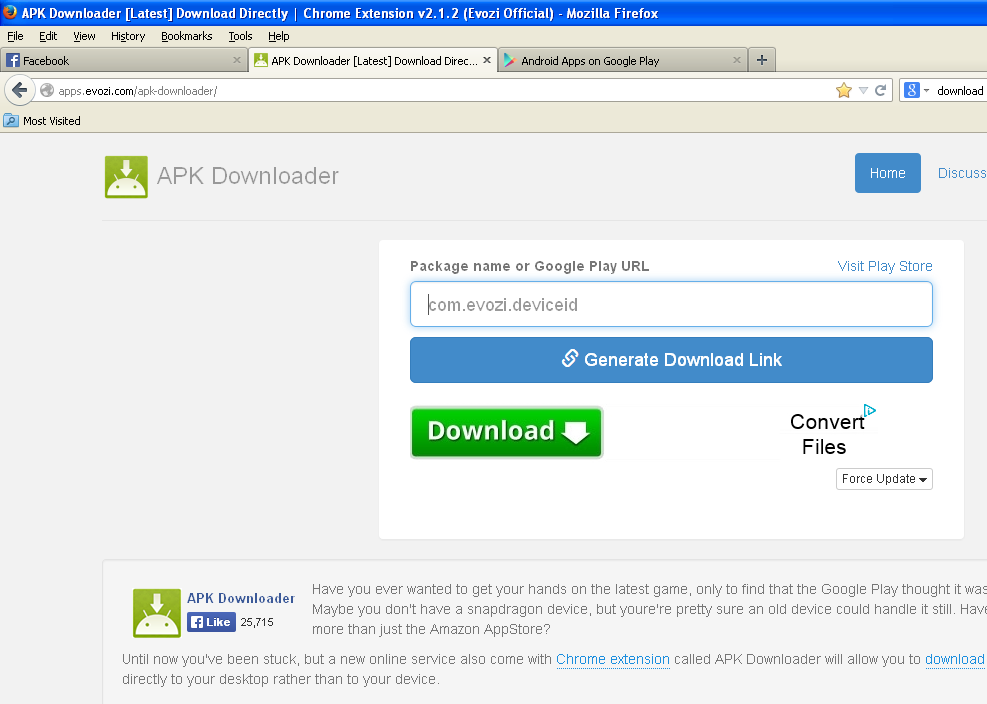Open the APK Downloader Facebook page link
This screenshot has height=704, width=987.
[x=240, y=598]
